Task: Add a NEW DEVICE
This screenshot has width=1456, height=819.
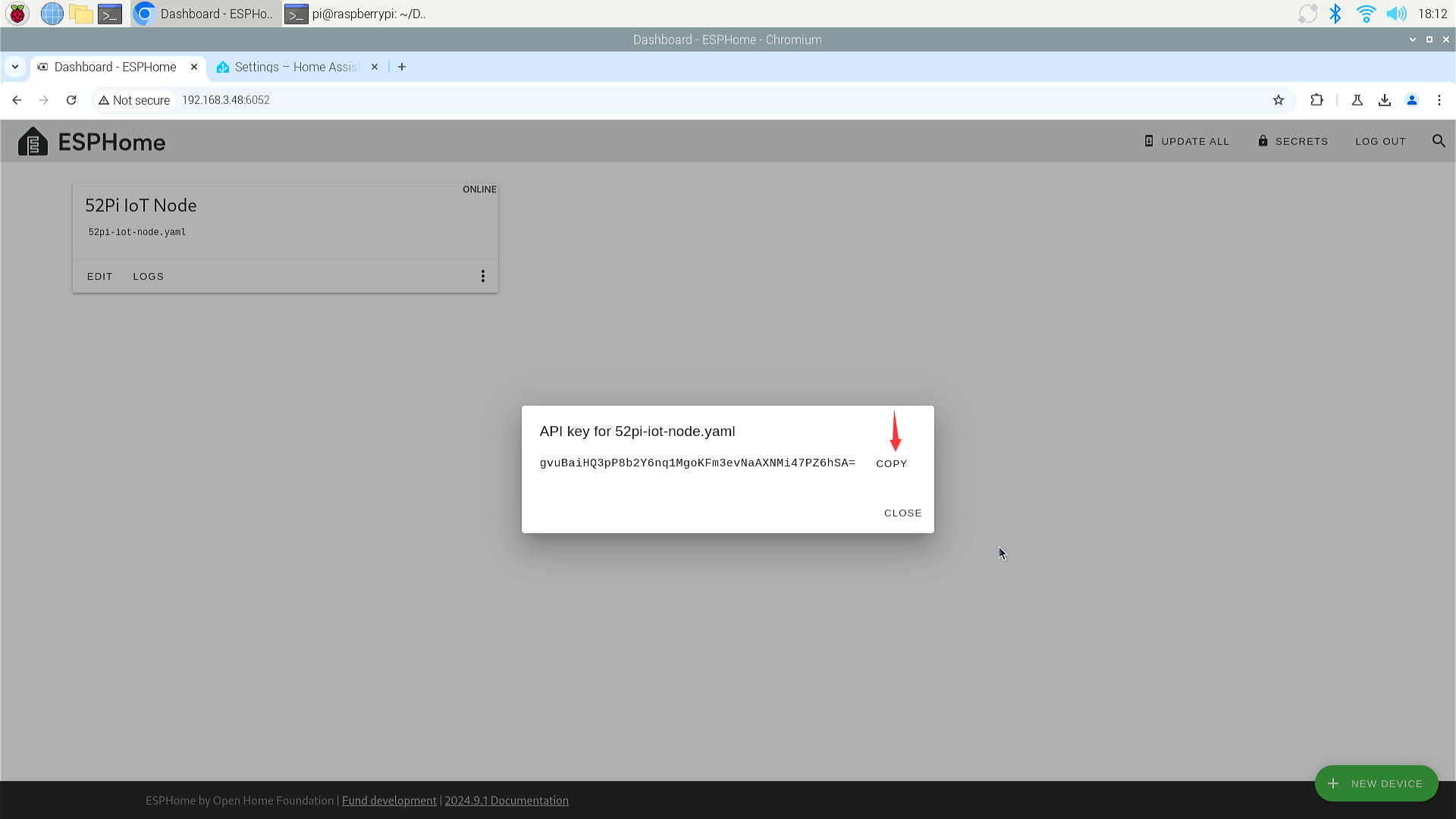Action: point(1376,783)
